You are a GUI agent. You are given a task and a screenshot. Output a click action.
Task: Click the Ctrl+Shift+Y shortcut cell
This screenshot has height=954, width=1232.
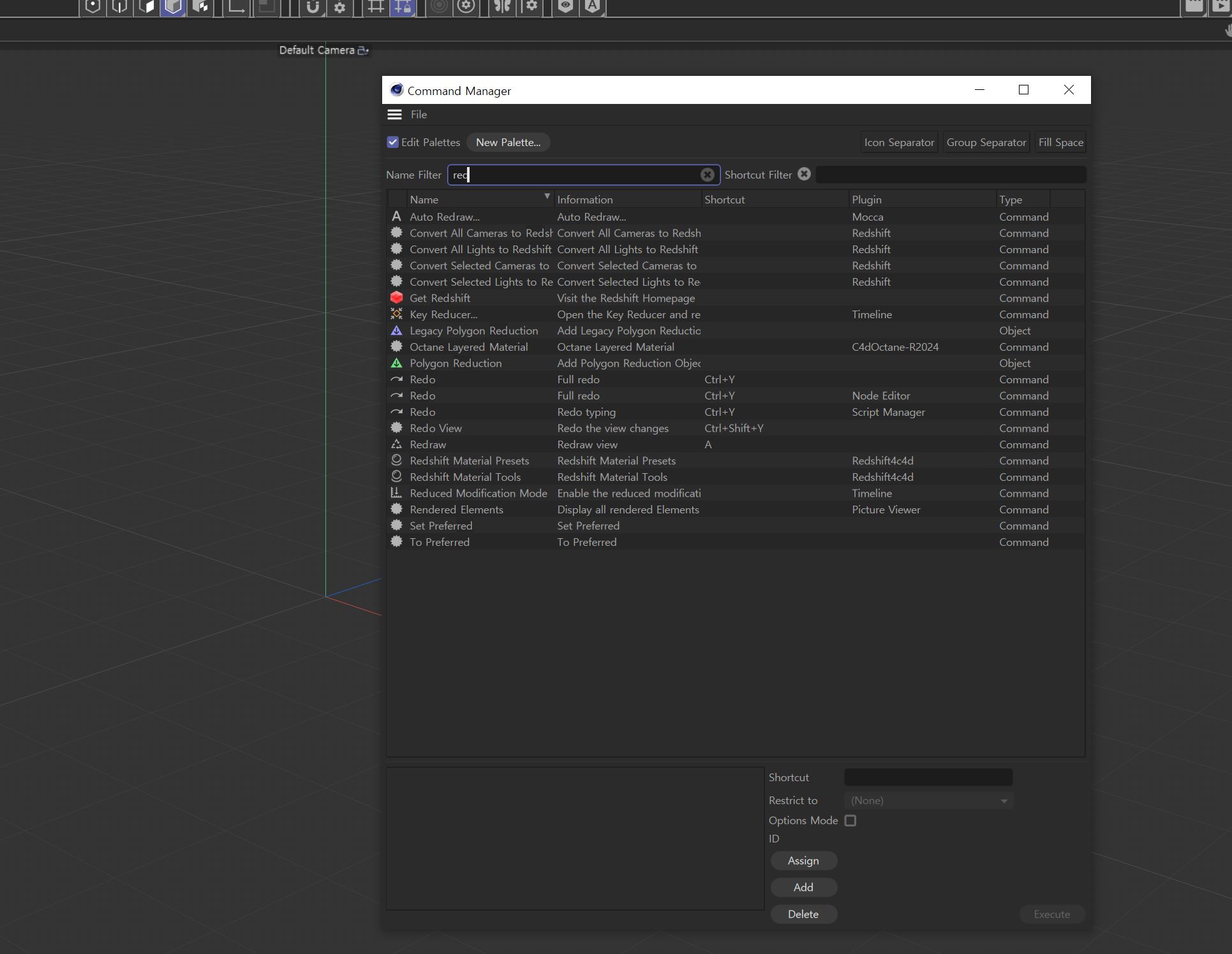point(734,428)
